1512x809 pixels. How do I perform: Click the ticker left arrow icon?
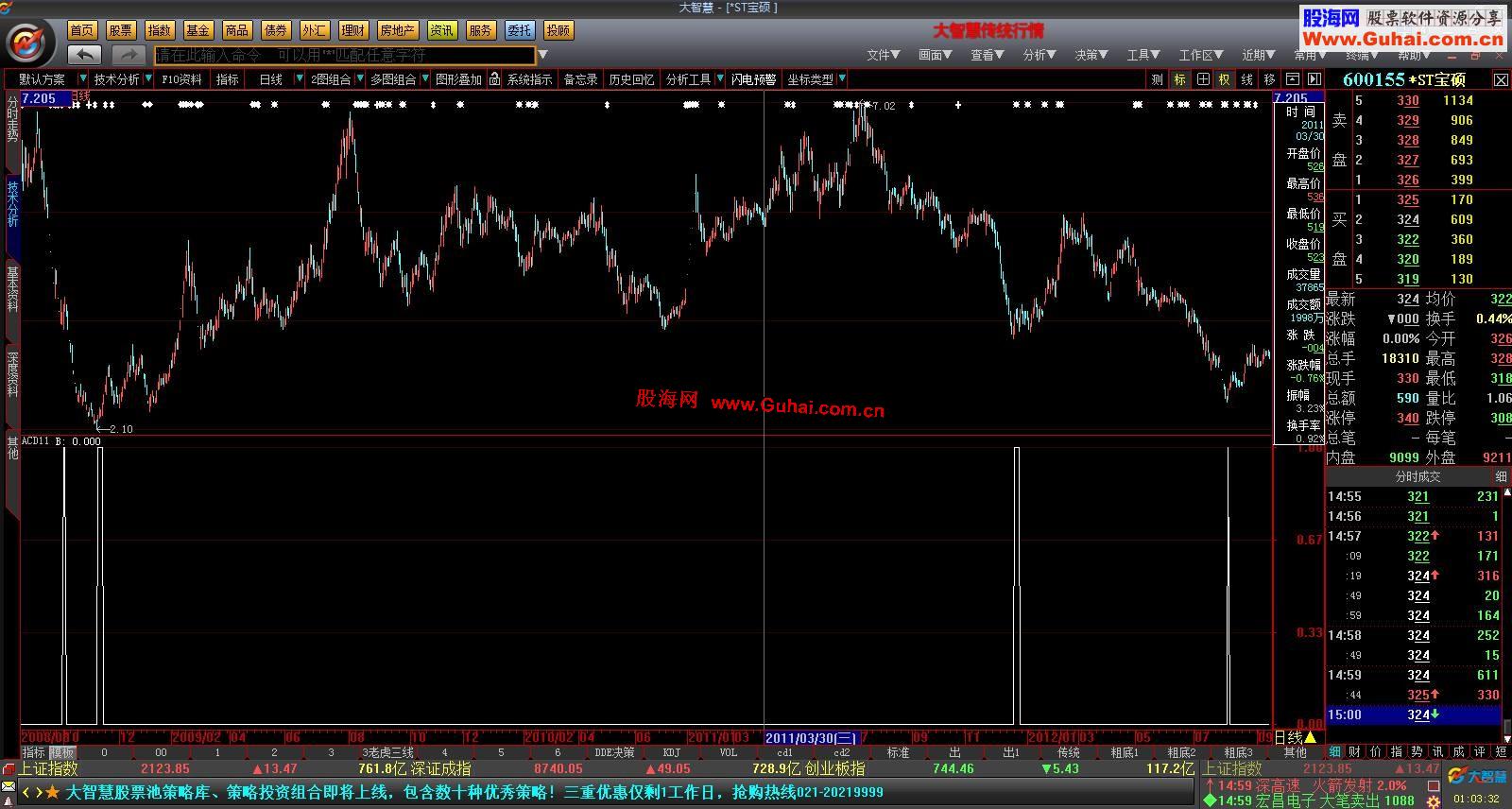(x=26, y=792)
